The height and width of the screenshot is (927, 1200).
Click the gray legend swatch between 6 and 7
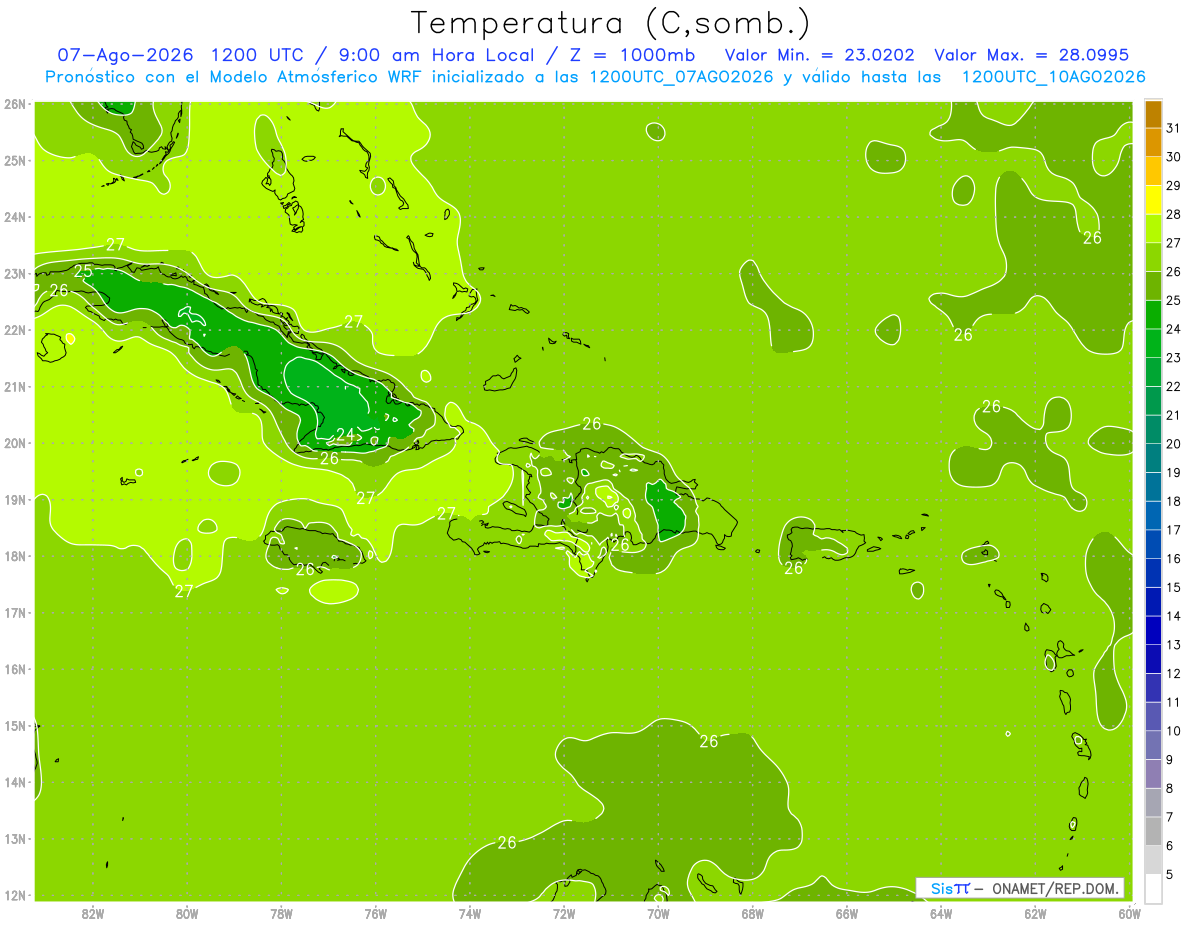click(1153, 831)
